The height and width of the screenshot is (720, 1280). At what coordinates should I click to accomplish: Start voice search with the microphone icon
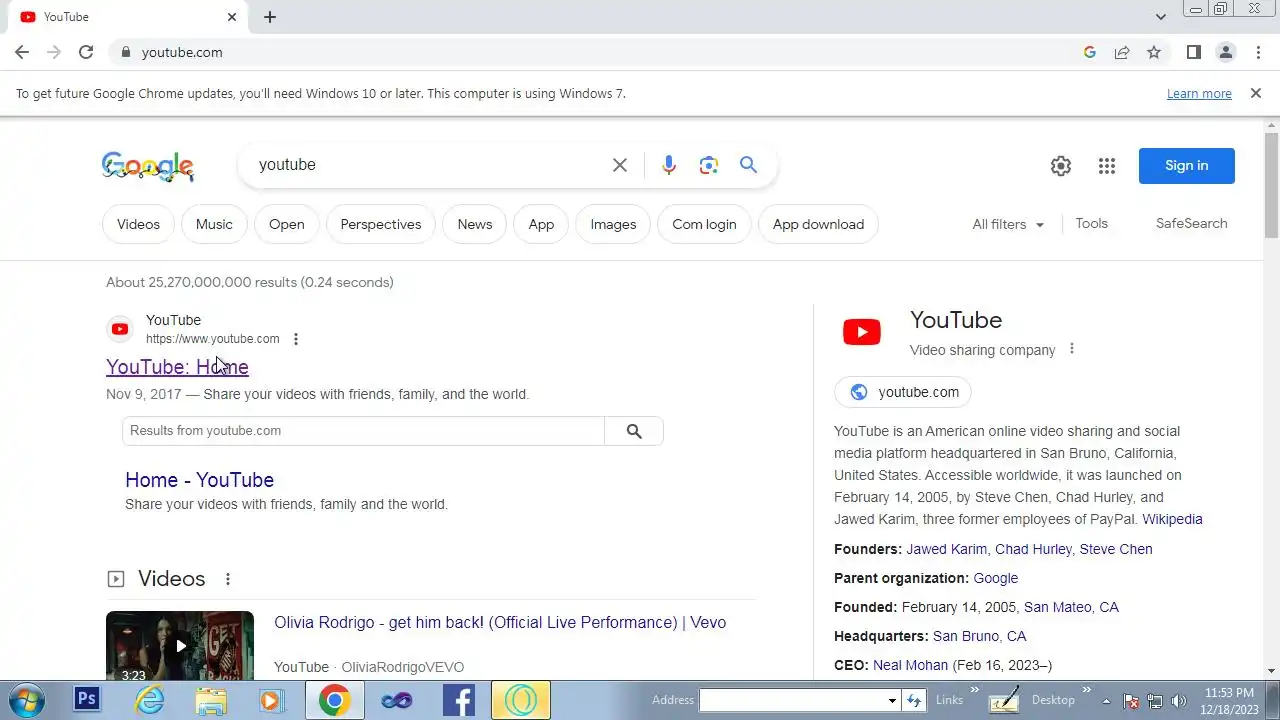[669, 165]
